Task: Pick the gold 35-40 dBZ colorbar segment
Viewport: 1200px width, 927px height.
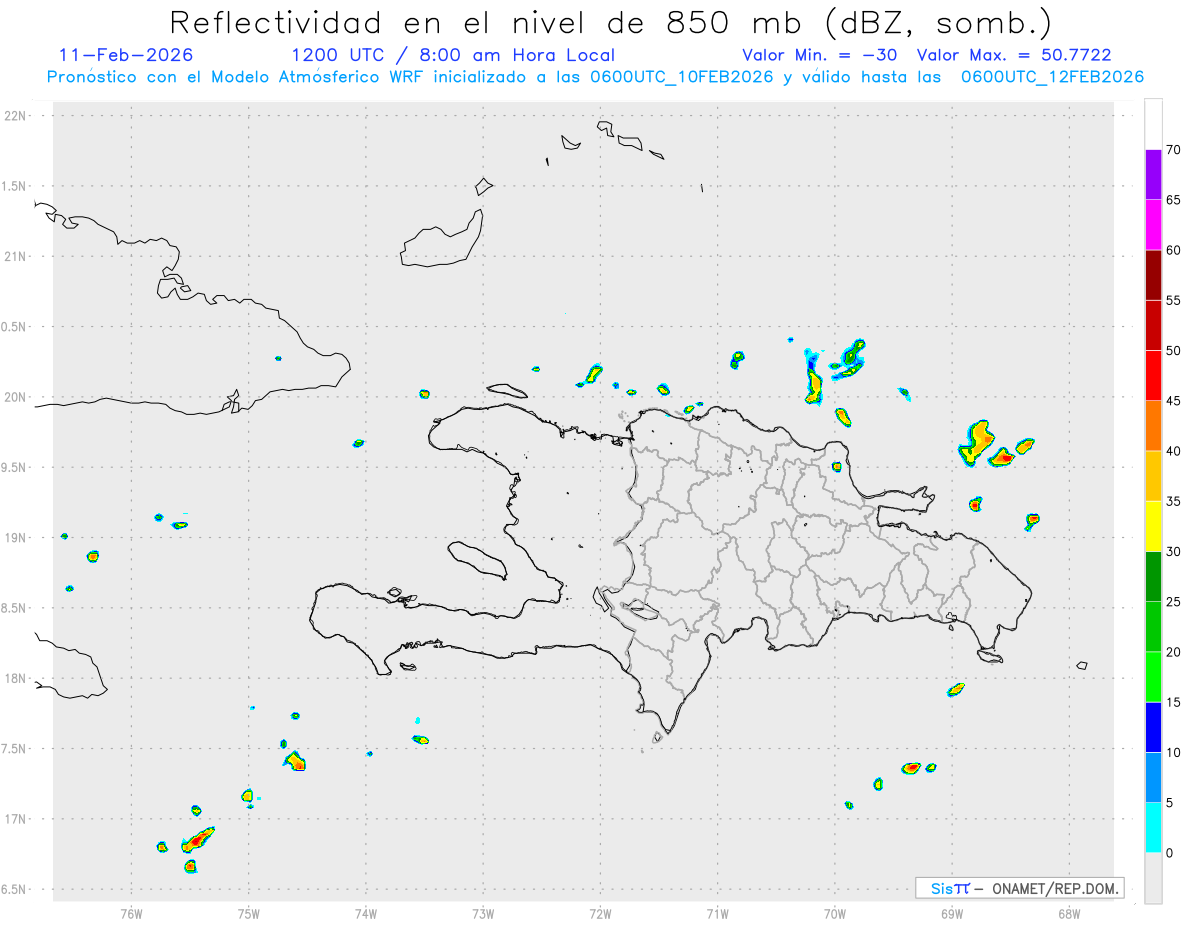Action: pos(1153,476)
